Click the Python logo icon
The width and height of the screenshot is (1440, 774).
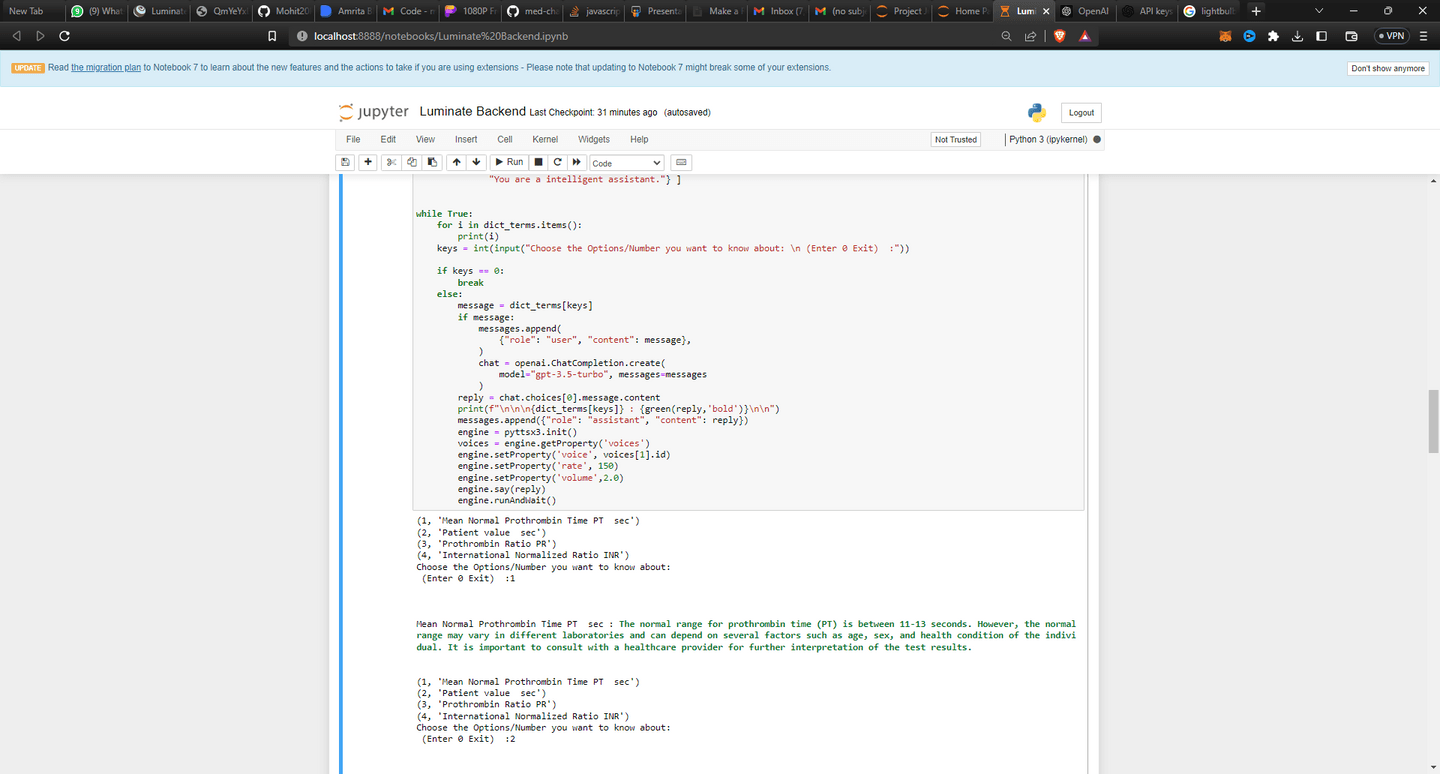1037,113
